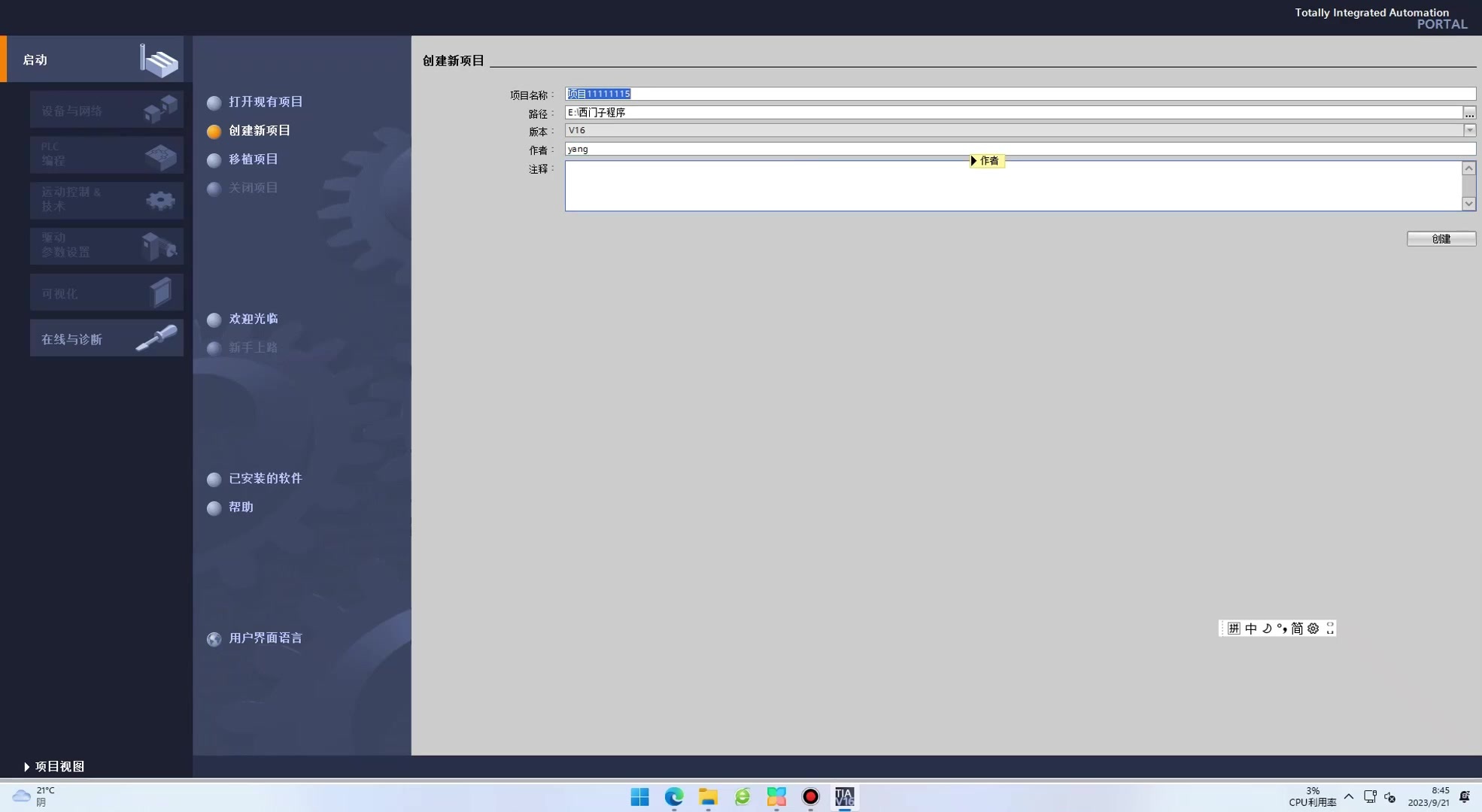This screenshot has width=1482, height=812.
Task: Open the weather widget showing 21°C
Action: coord(35,797)
